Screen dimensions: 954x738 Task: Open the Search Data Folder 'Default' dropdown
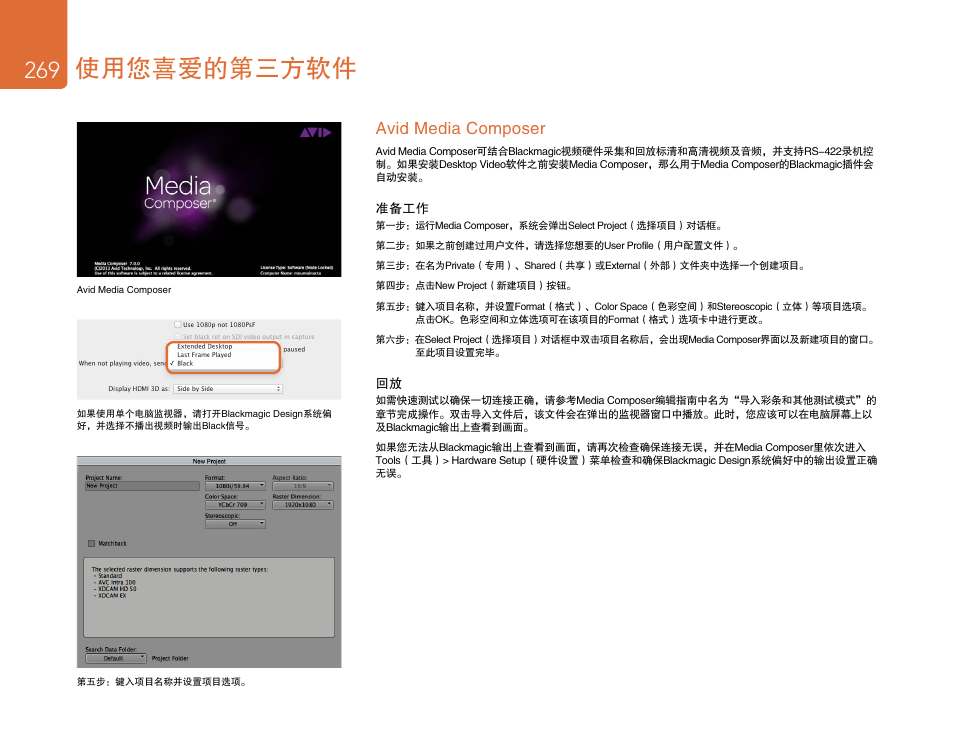[x=116, y=658]
